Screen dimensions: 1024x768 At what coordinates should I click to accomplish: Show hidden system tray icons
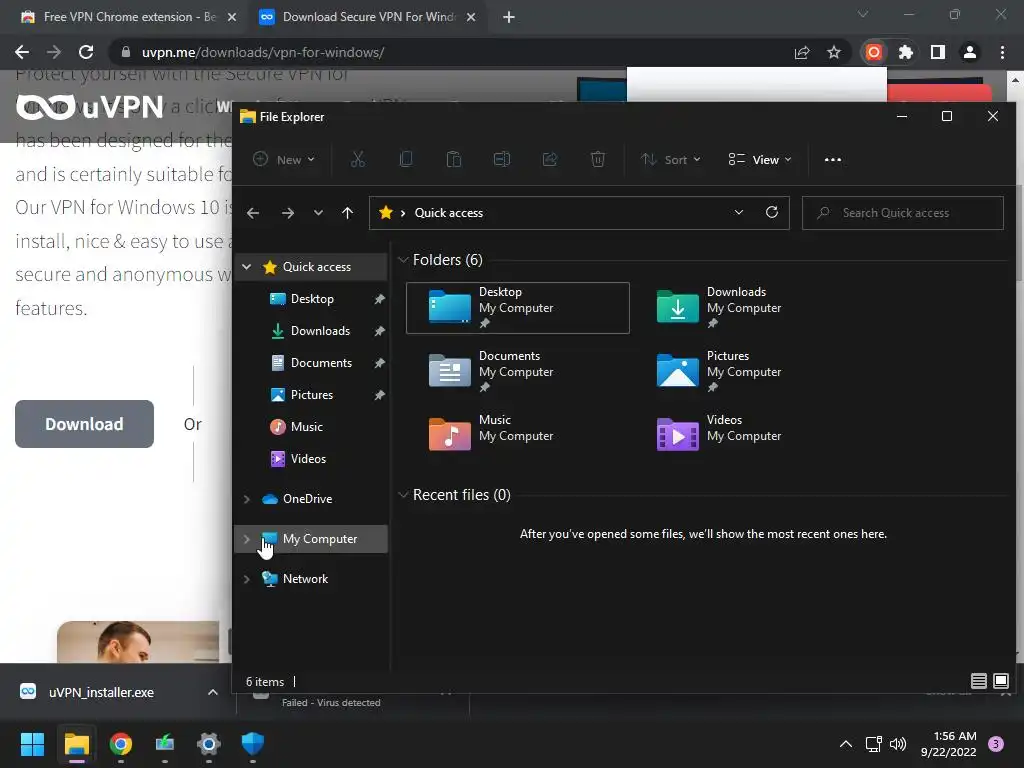846,744
